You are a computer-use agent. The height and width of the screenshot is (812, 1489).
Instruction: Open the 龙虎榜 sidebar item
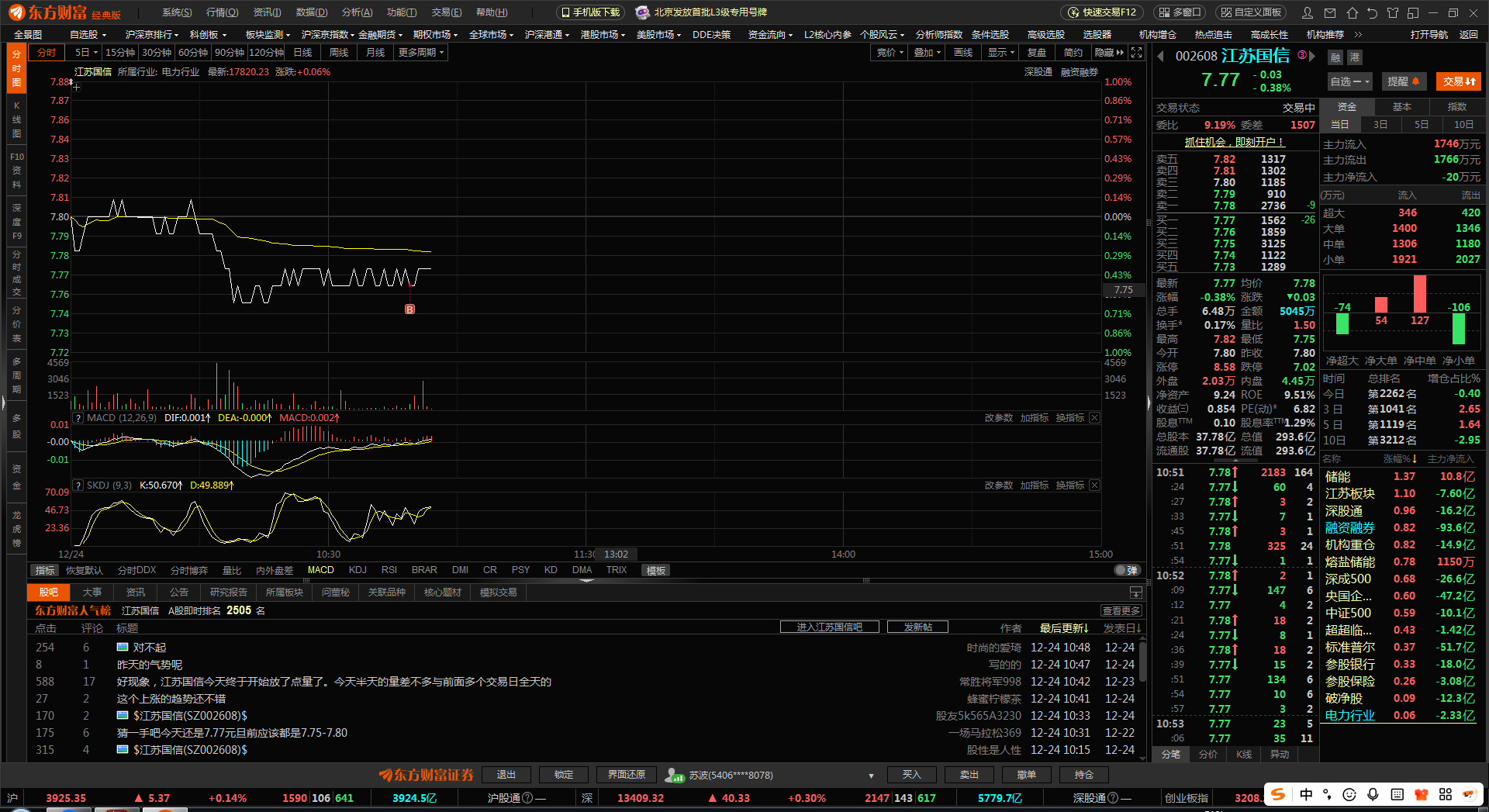(x=16, y=529)
